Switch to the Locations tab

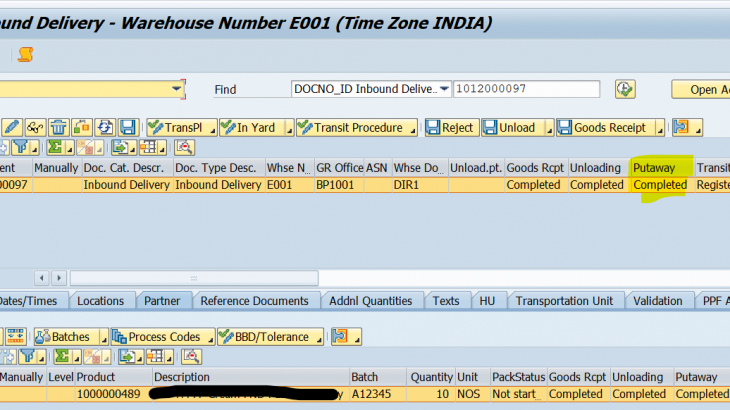pos(101,301)
